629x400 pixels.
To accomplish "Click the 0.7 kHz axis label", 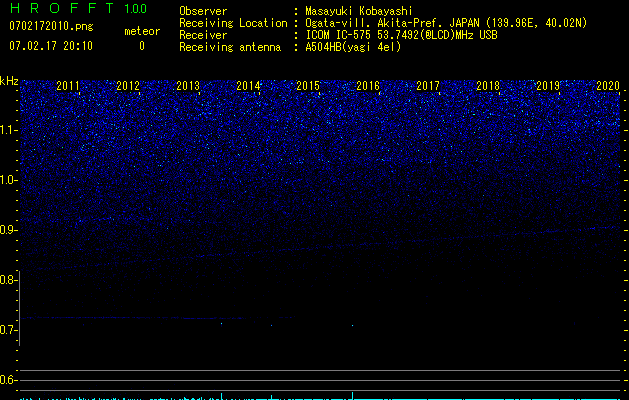I will [8, 330].
